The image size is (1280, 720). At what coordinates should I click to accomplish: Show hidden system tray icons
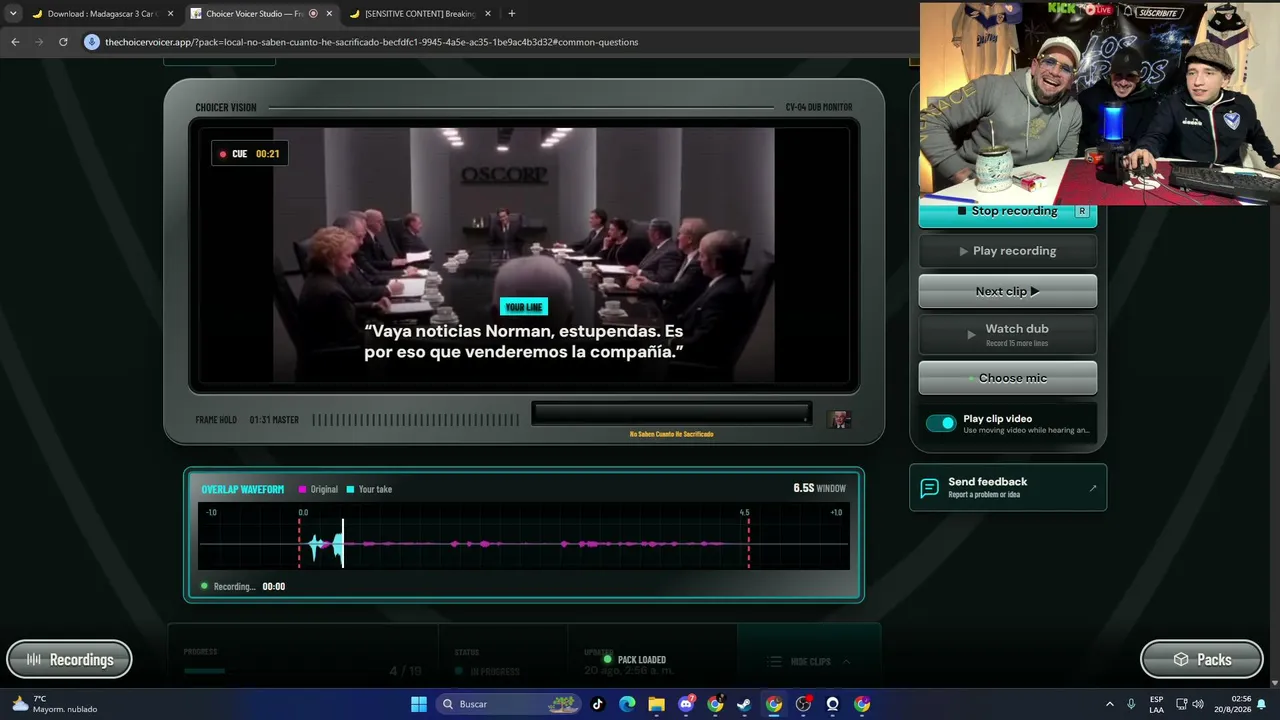[1109, 704]
